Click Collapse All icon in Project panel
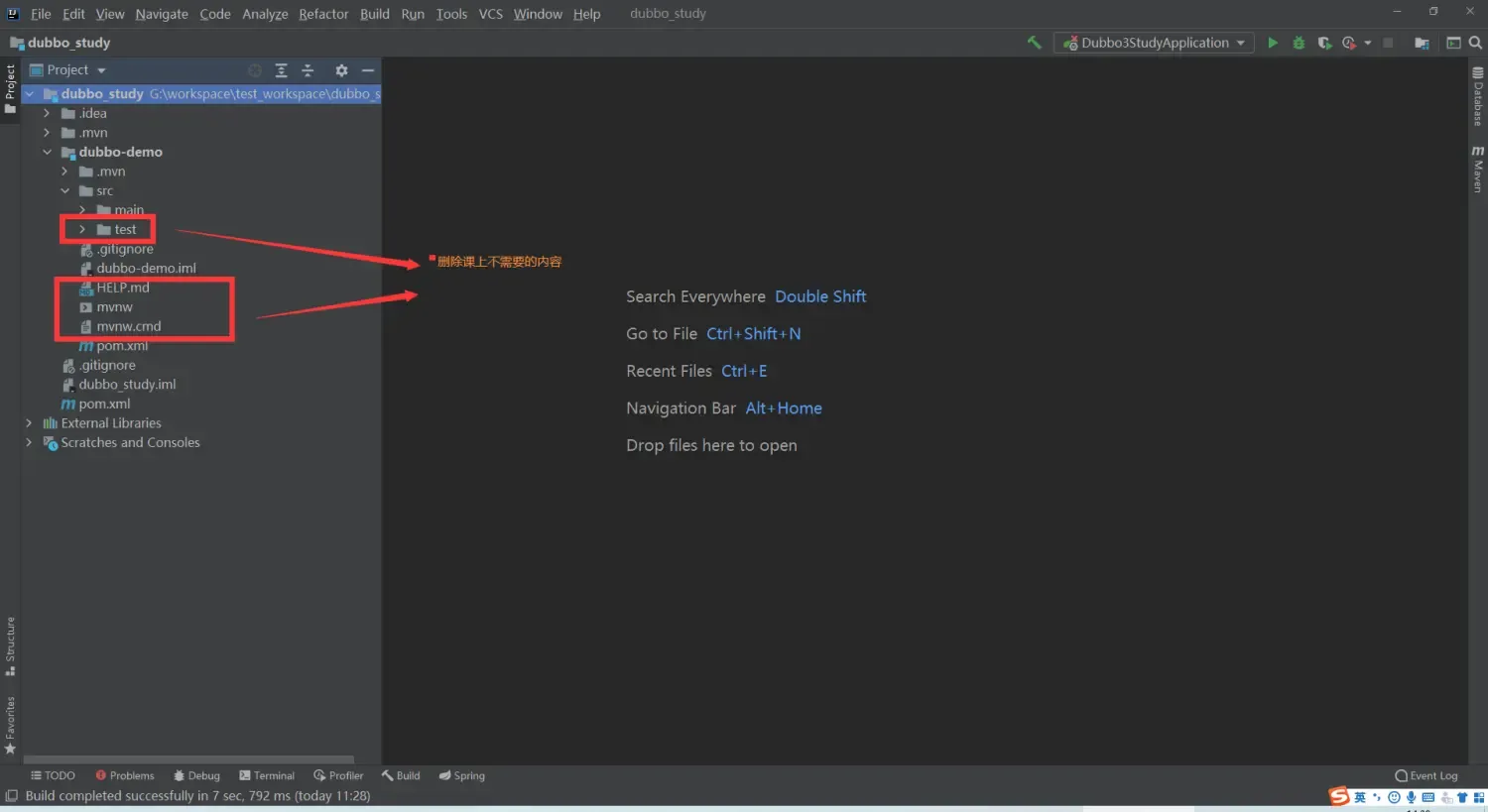The image size is (1488, 812). pyautogui.click(x=308, y=70)
